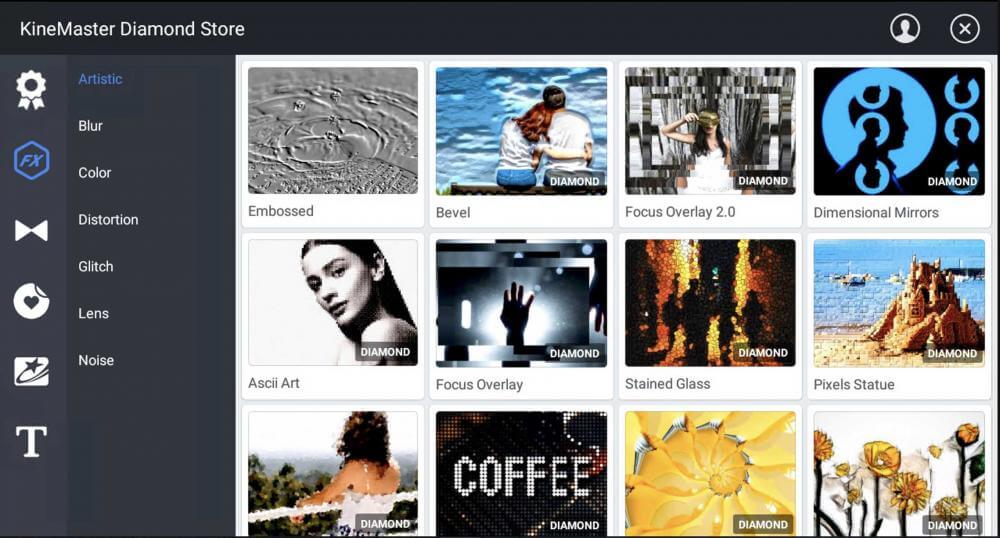Open the yellow poppies sketch thumbnail
1000x538 pixels.
[x=899, y=474]
